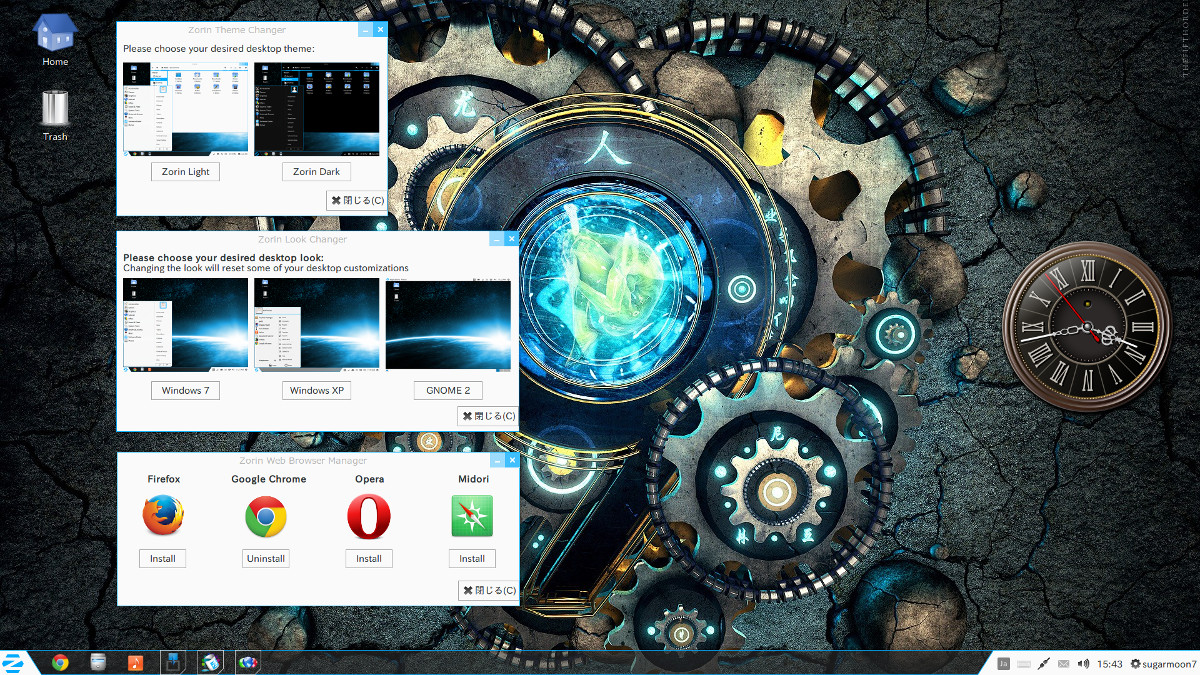Click the 'Firefox' label in Browser Manager
1200x675 pixels.
click(164, 479)
